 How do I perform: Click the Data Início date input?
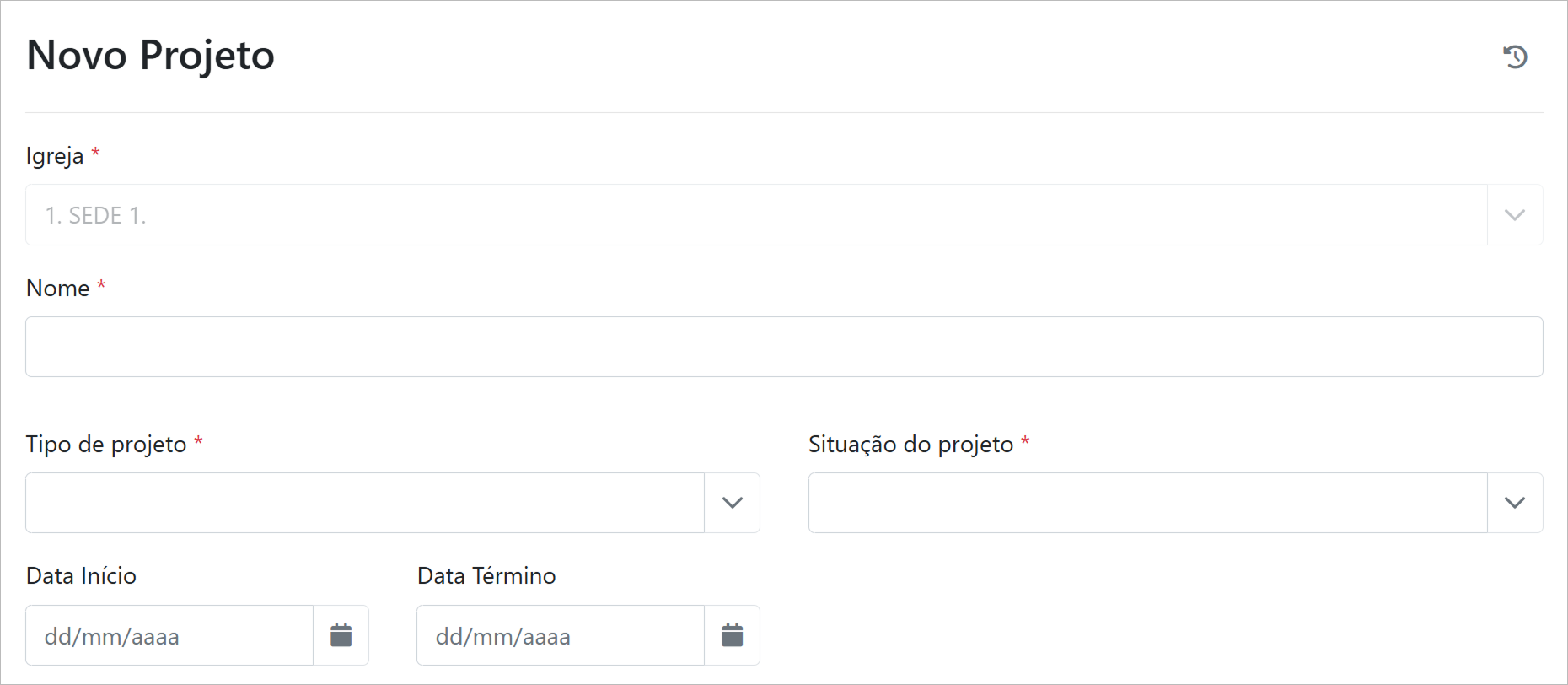click(x=169, y=635)
